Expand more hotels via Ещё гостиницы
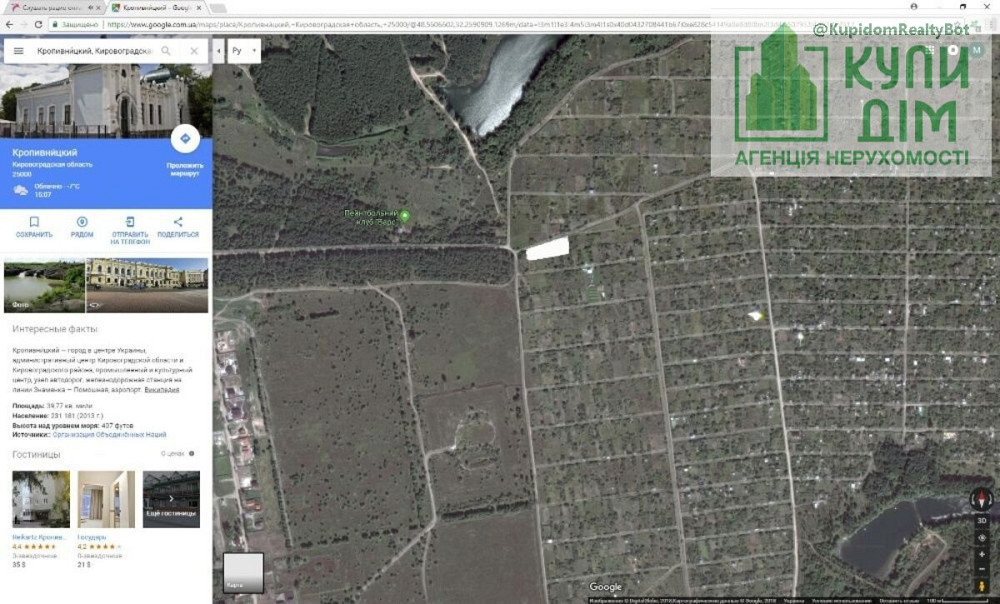The image size is (1000, 604). pyautogui.click(x=171, y=499)
